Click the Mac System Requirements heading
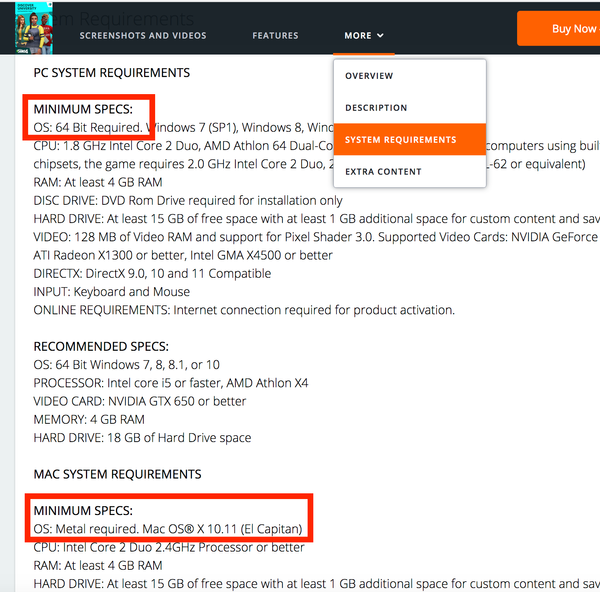Viewport: 600px width, 592px height. click(x=117, y=474)
